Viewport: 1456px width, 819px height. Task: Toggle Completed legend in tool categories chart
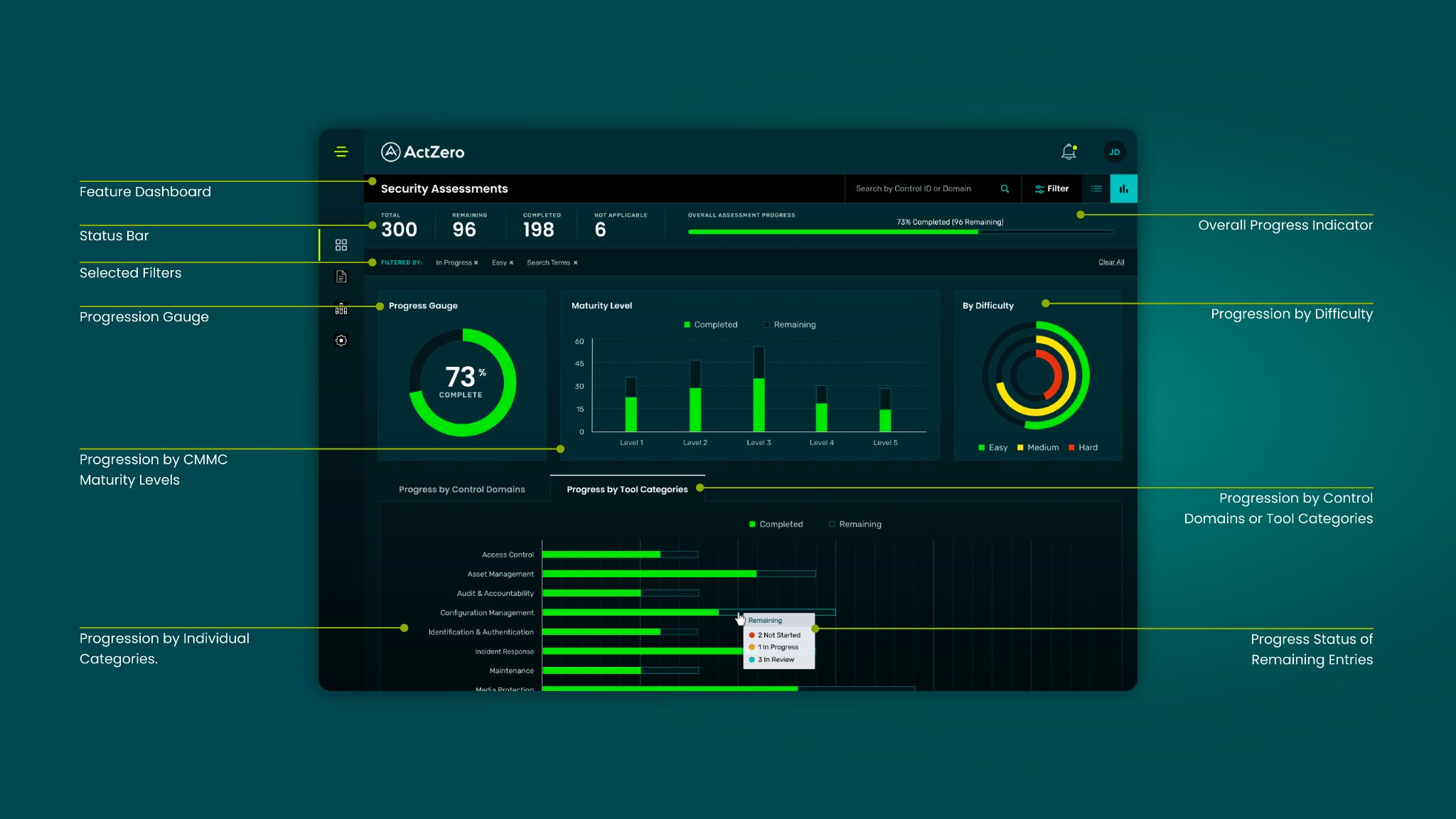(x=776, y=524)
